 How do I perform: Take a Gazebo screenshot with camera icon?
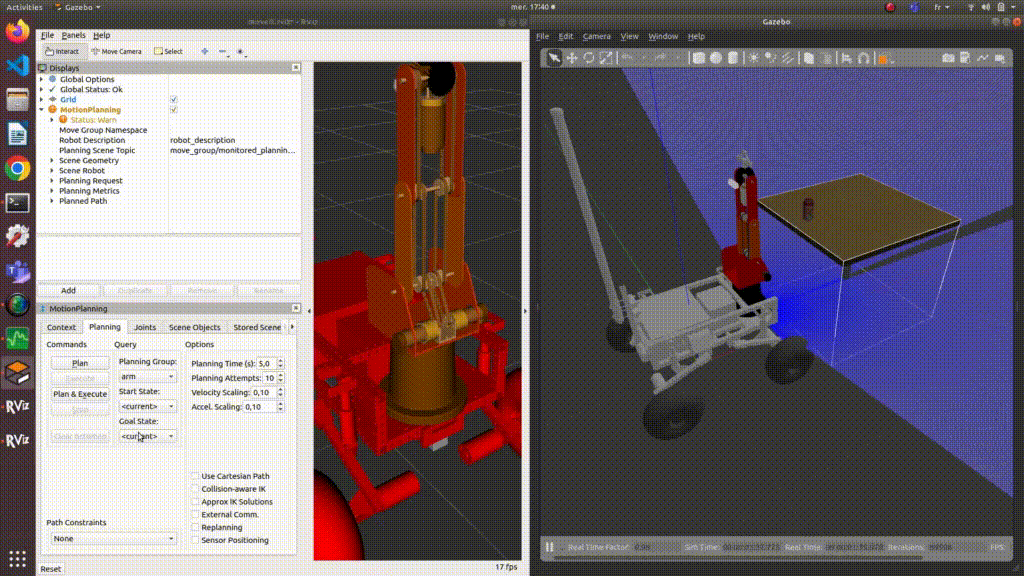click(x=948, y=58)
